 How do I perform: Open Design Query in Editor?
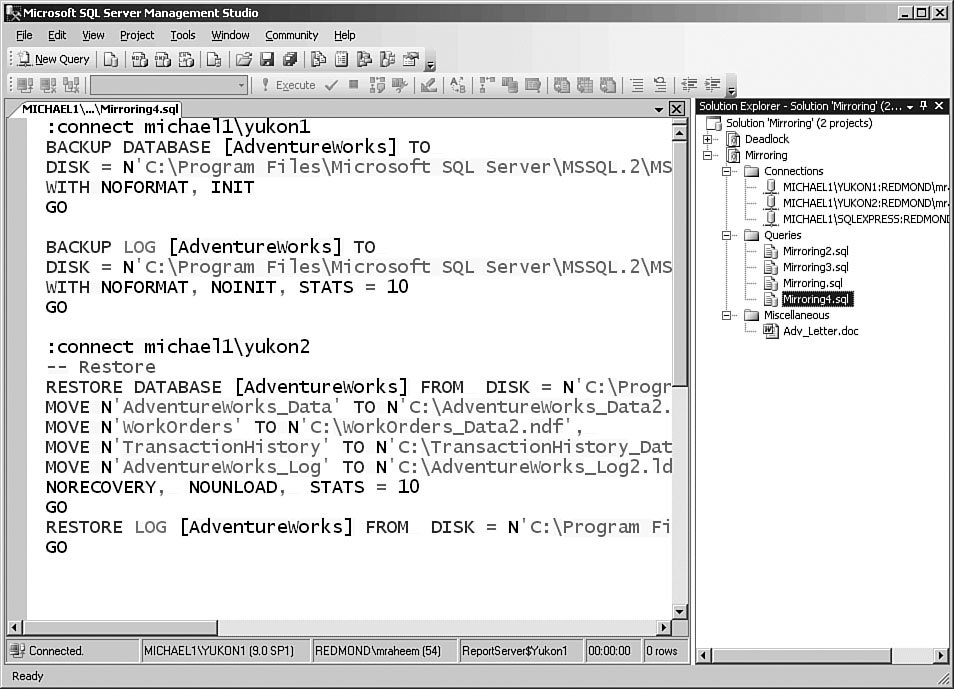[428, 85]
